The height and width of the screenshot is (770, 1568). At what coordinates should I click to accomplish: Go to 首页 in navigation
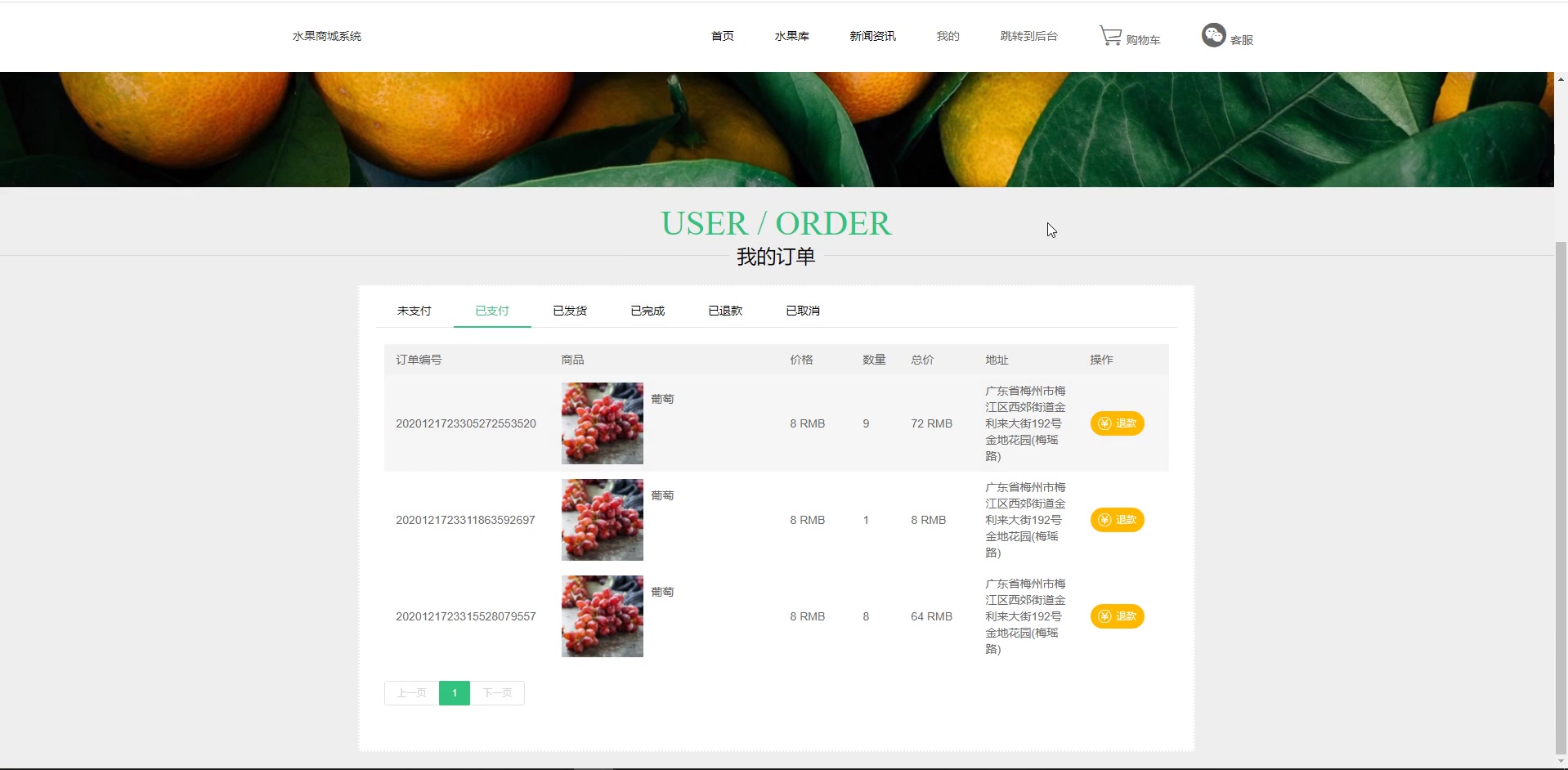723,36
